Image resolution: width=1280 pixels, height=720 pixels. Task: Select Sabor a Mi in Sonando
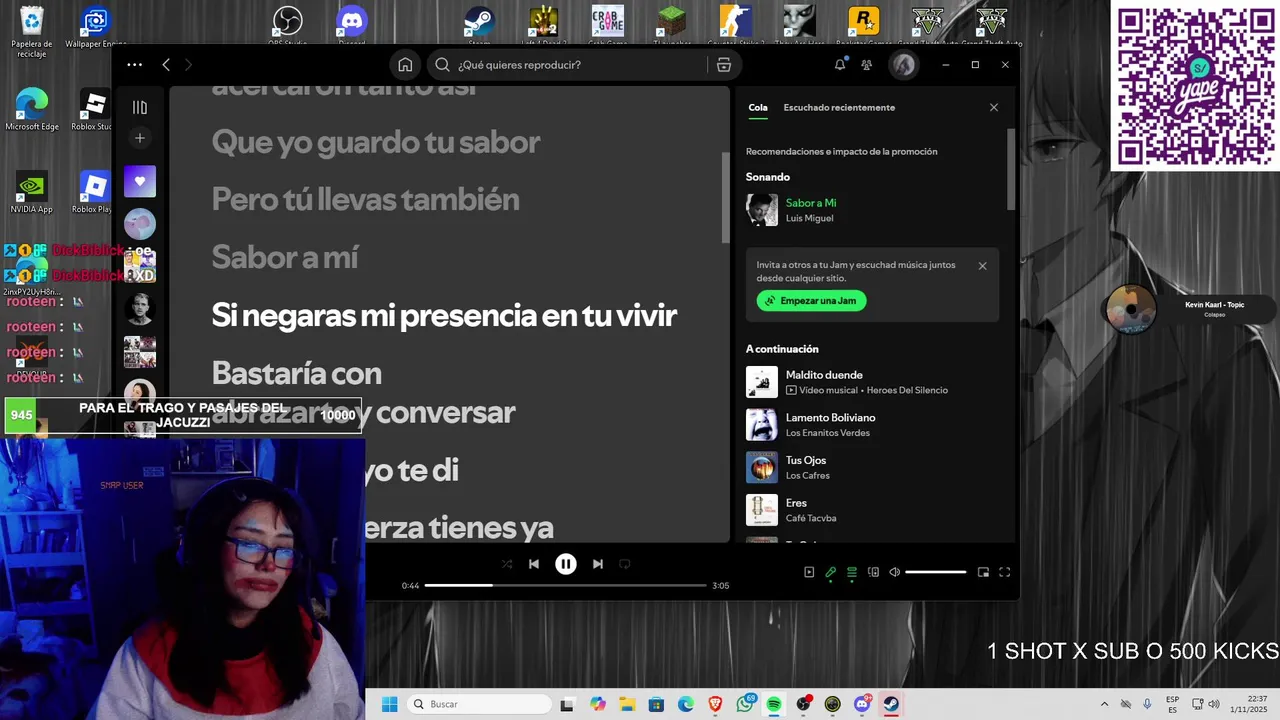(x=811, y=203)
